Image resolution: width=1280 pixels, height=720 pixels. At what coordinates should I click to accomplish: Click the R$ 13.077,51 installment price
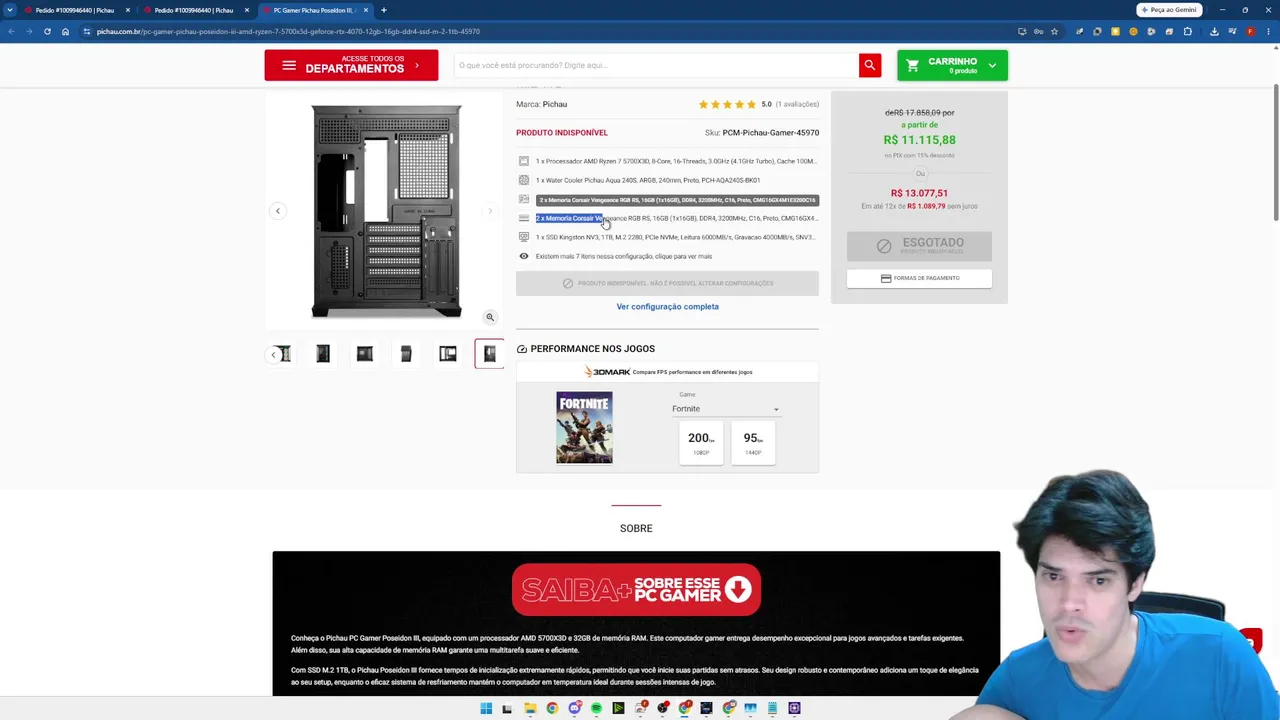(919, 193)
